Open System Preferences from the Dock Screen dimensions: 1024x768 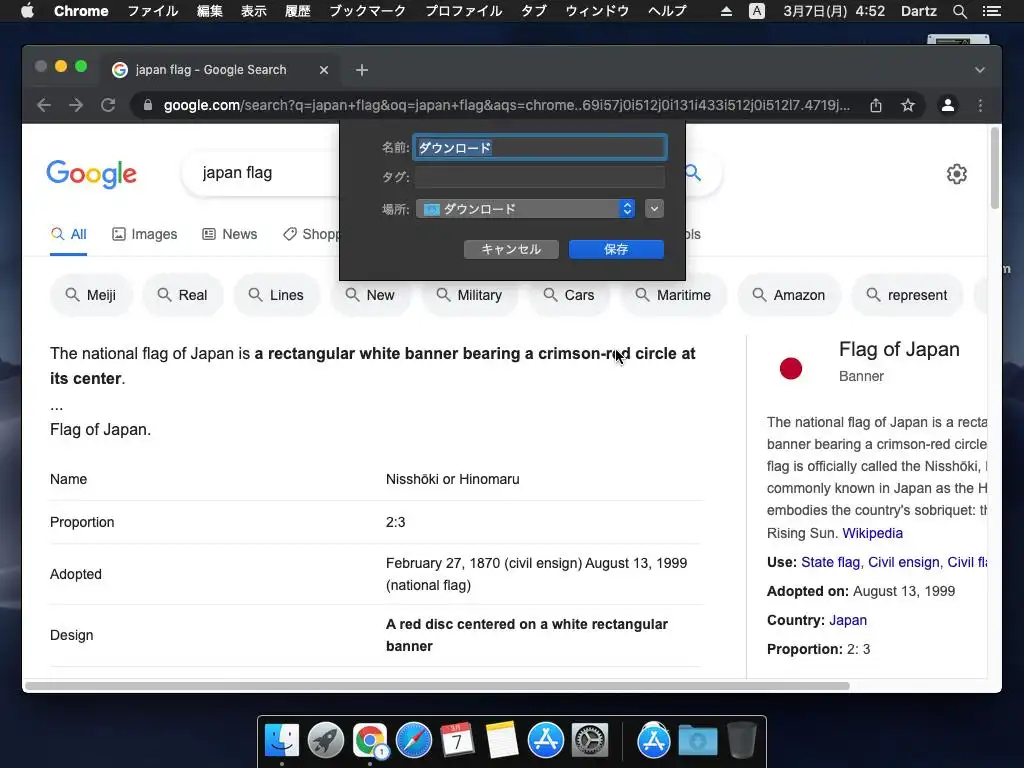[x=590, y=741]
